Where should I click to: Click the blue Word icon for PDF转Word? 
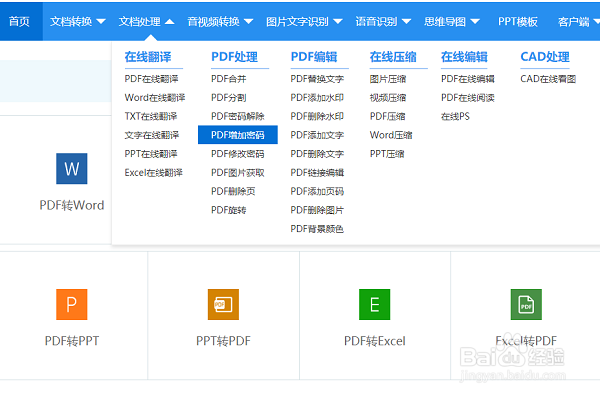click(72, 168)
